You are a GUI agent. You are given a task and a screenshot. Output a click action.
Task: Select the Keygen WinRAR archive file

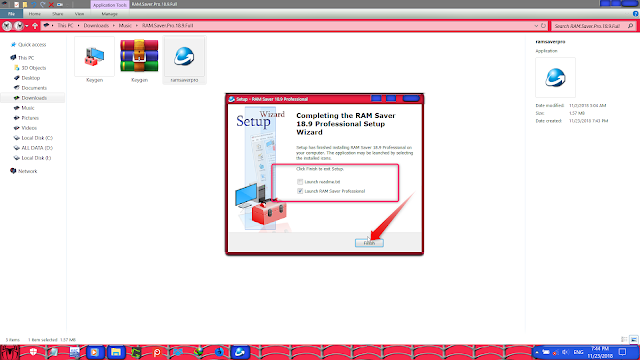point(139,60)
